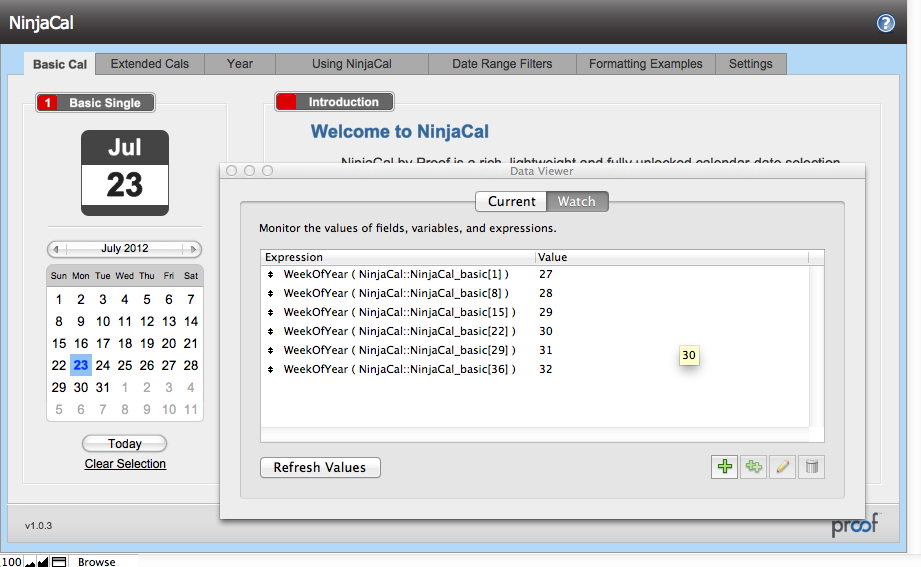Edit the expression with the pencil icon
The width and height of the screenshot is (921, 567).
782,467
